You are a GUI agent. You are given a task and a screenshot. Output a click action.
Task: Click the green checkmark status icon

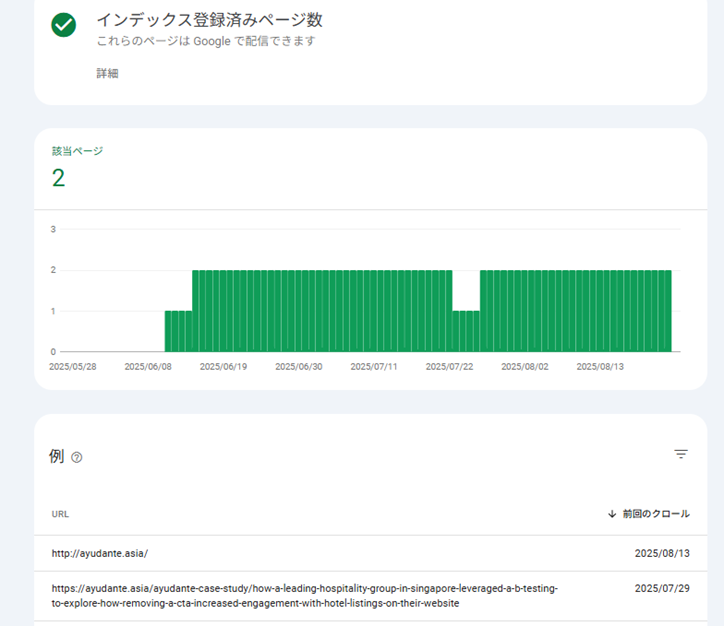[x=64, y=26]
